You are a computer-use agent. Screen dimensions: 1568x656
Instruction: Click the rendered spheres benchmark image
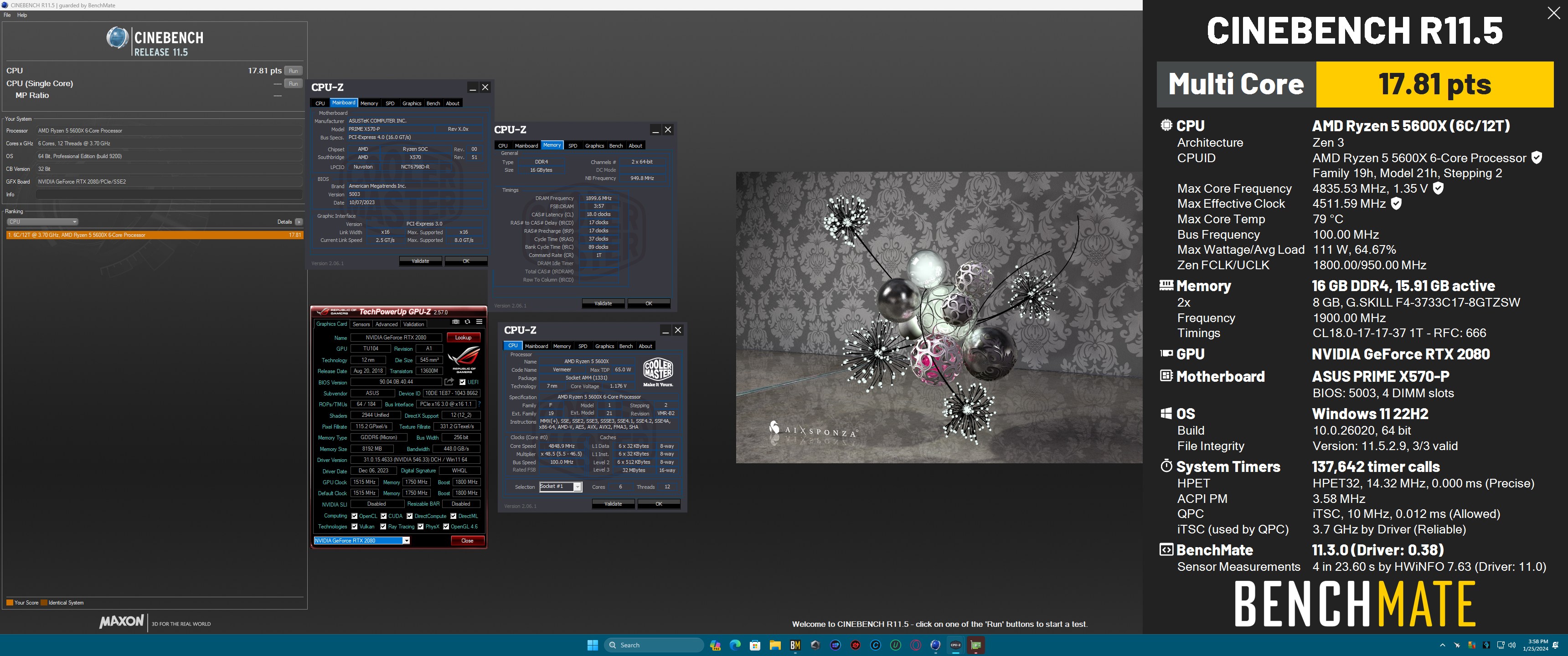[939, 317]
